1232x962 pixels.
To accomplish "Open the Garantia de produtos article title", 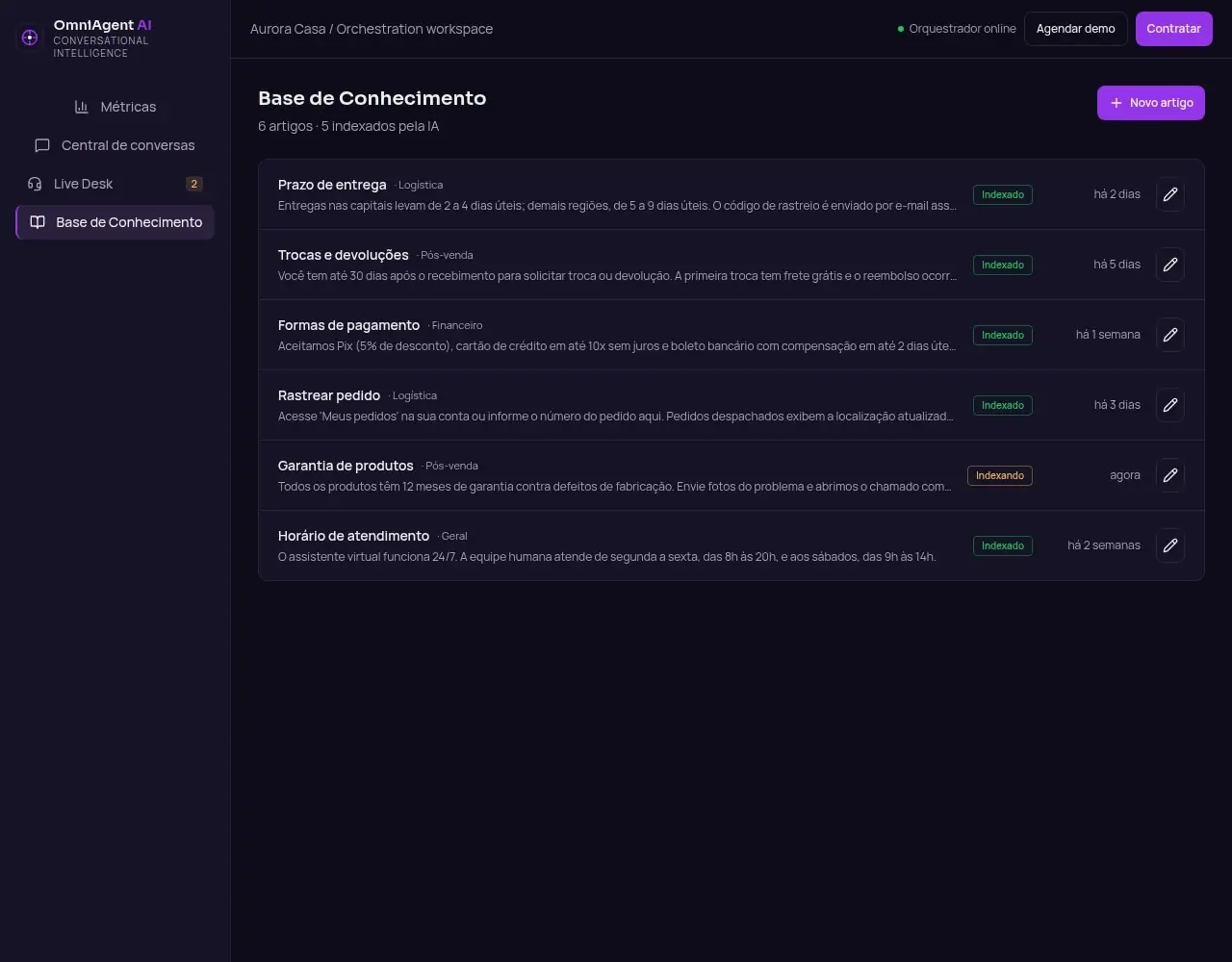I will [346, 466].
